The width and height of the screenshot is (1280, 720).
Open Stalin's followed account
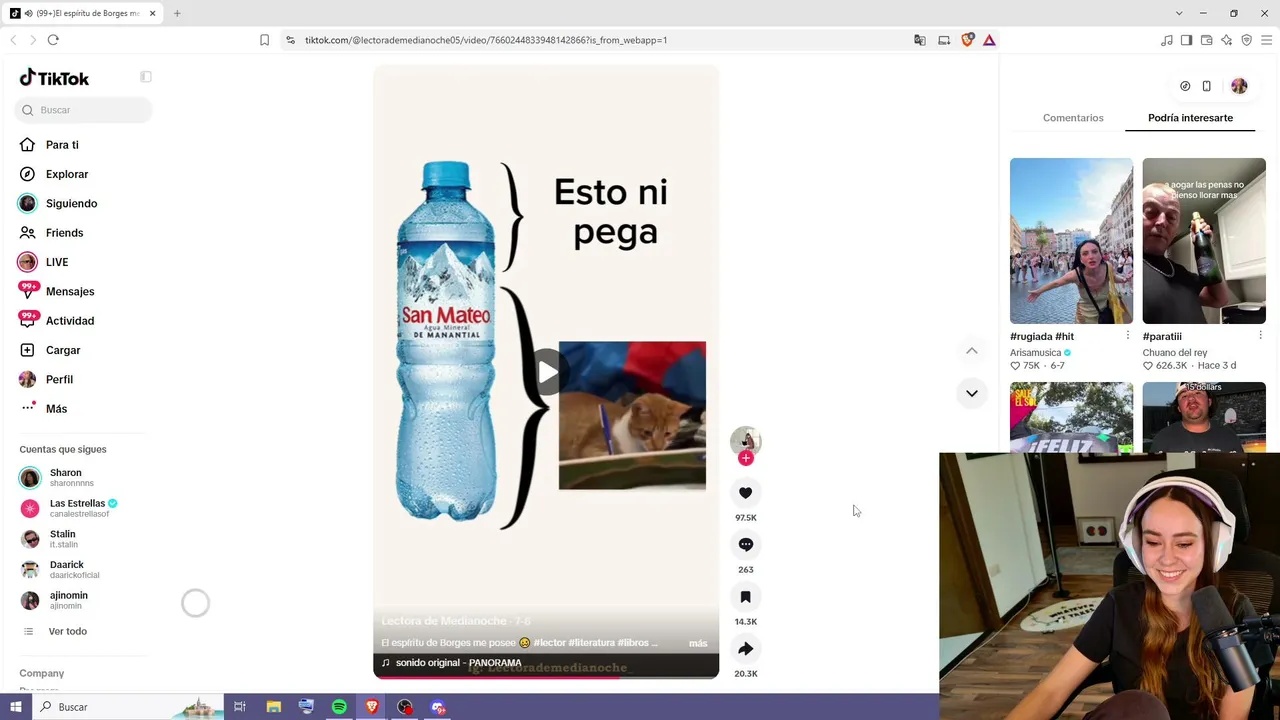tap(63, 539)
